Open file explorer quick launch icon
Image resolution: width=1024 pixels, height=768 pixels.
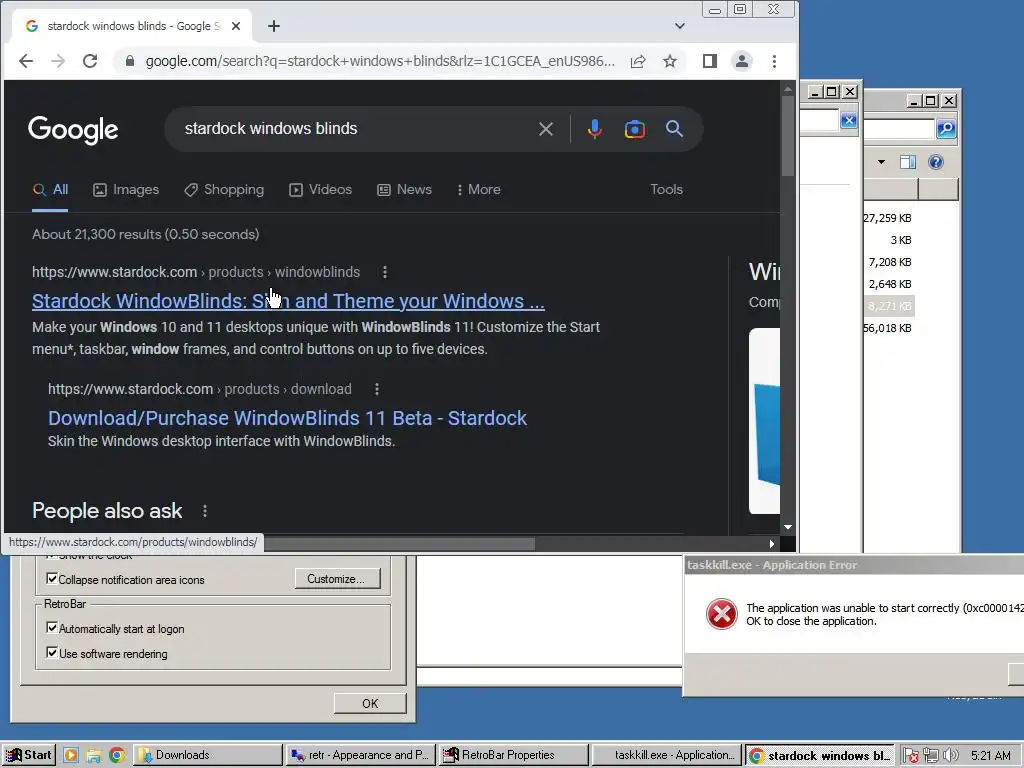(94, 756)
